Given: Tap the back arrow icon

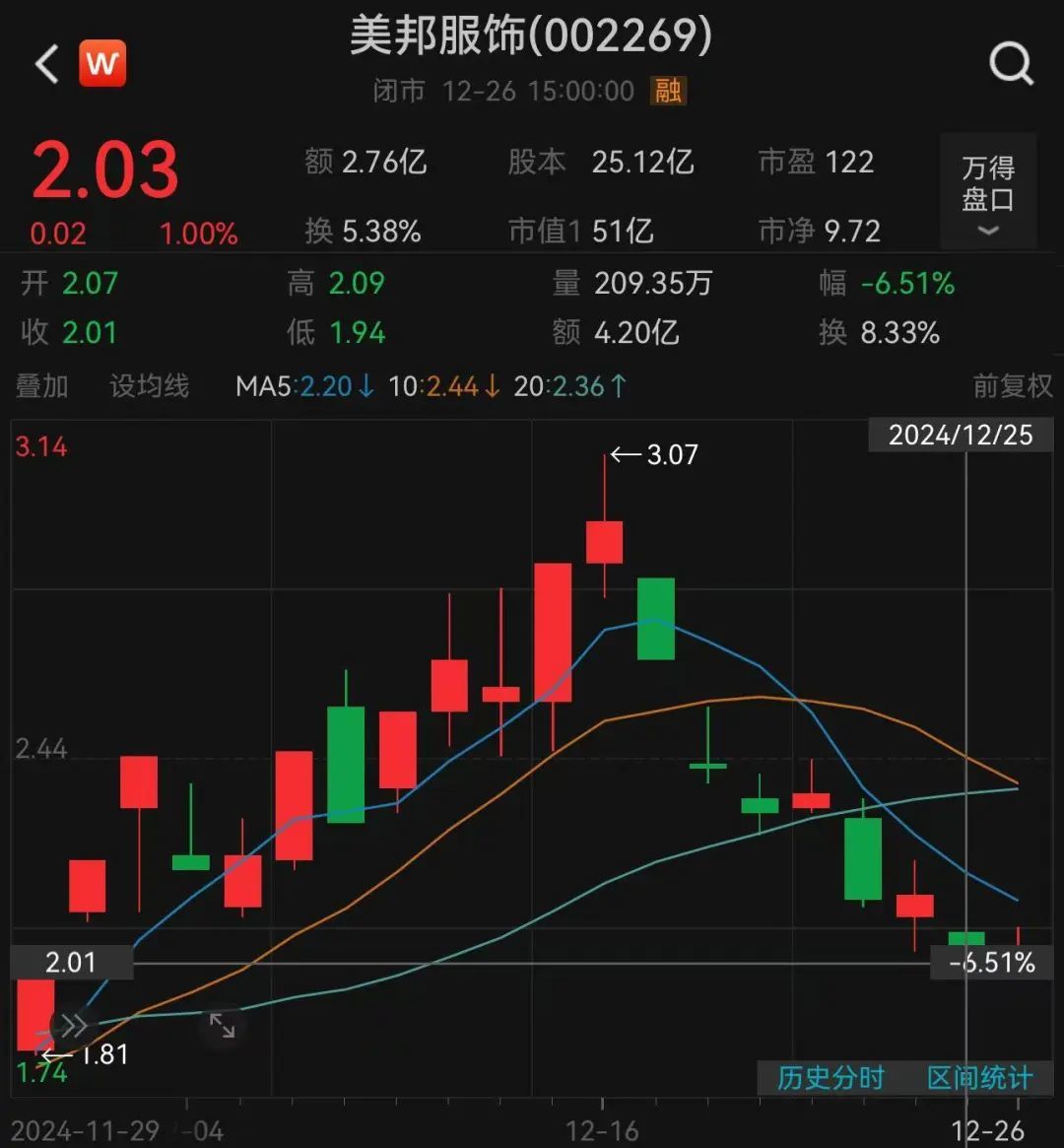Looking at the screenshot, I should coord(46,65).
